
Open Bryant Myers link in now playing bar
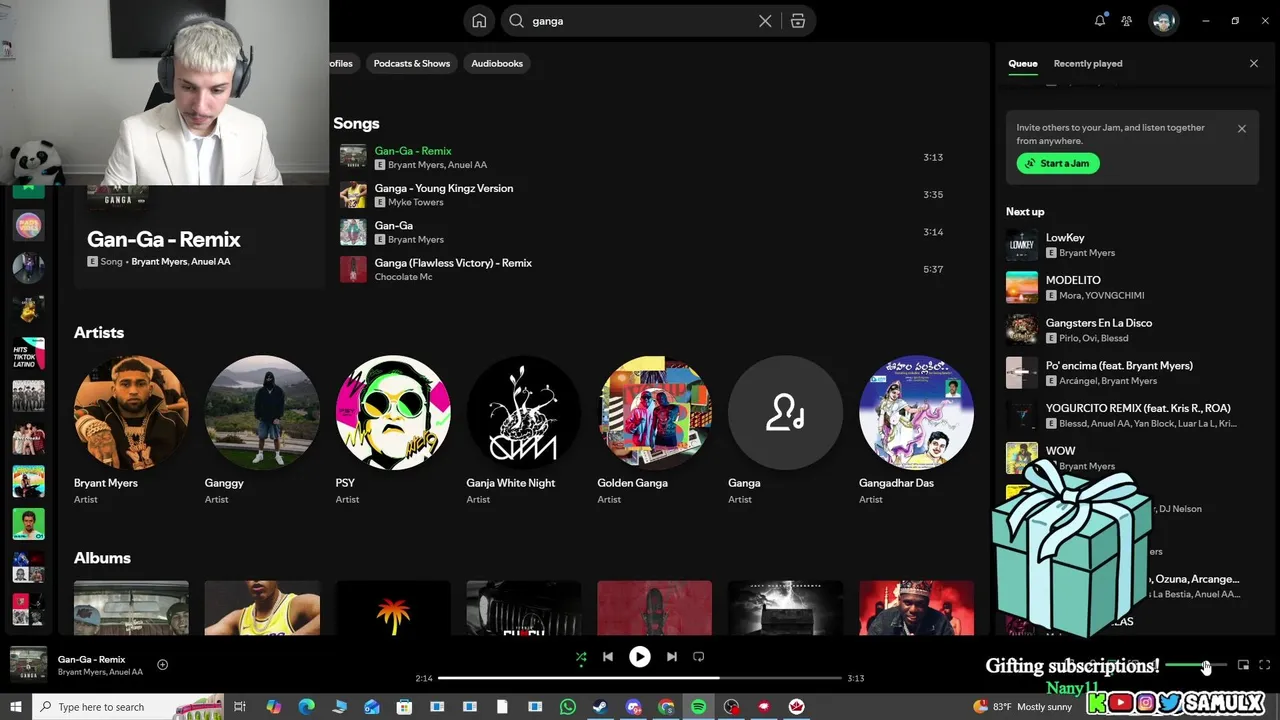[x=82, y=672]
